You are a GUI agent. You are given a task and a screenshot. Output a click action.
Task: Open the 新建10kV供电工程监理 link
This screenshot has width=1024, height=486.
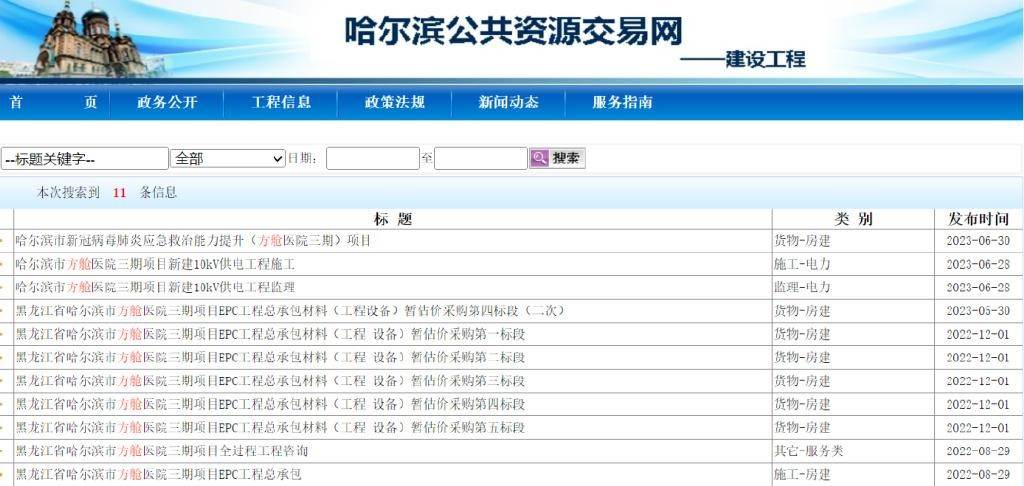pyautogui.click(x=155, y=287)
